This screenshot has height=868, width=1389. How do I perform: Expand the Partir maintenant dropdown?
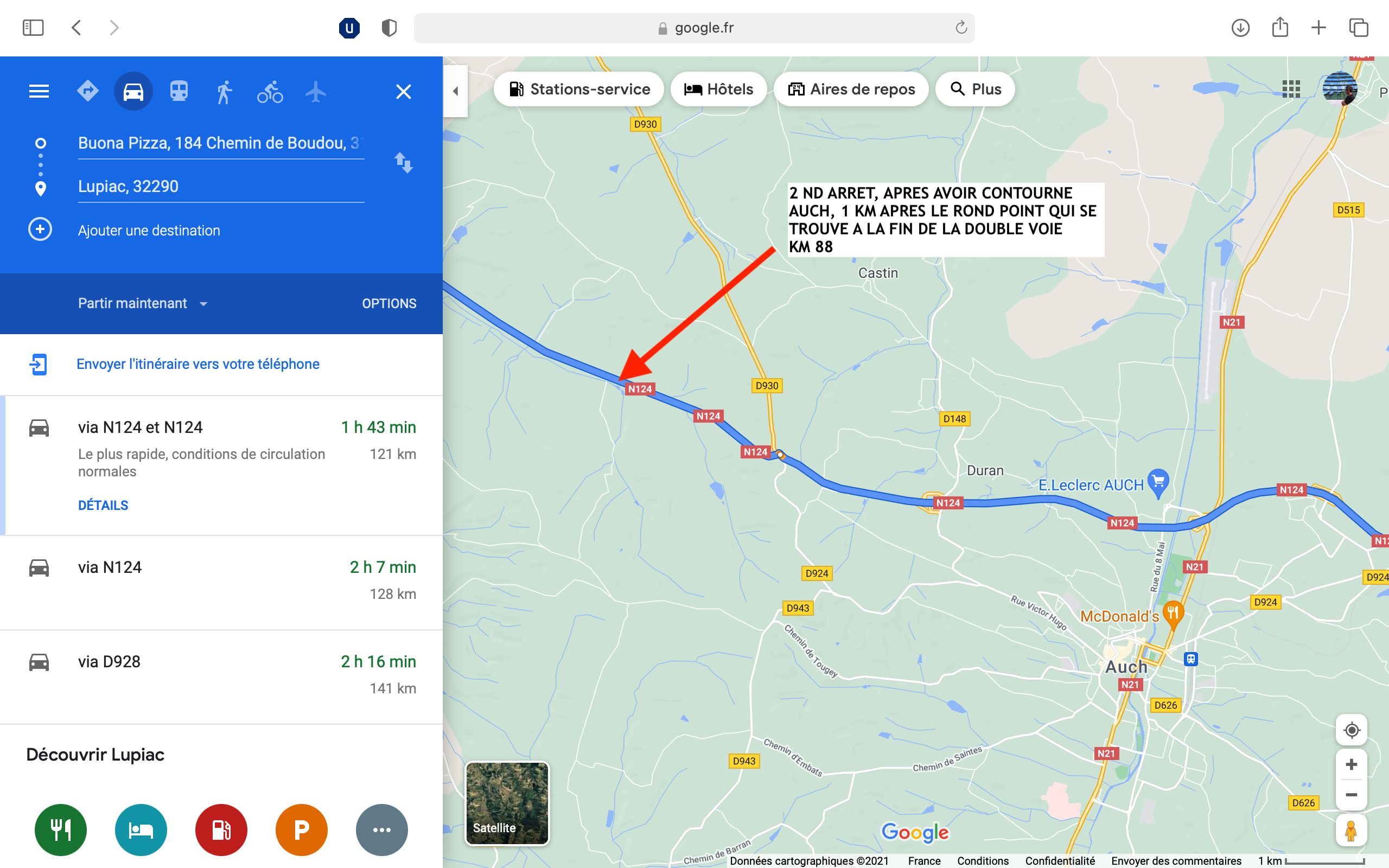tap(143, 303)
